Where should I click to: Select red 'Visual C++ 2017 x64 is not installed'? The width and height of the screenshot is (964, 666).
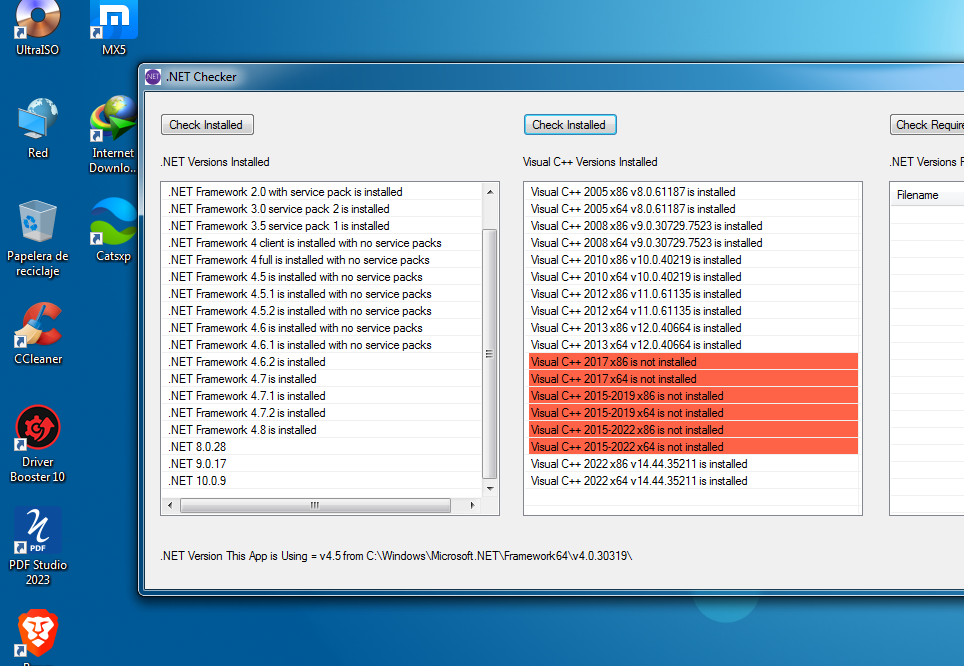pyautogui.click(x=693, y=379)
